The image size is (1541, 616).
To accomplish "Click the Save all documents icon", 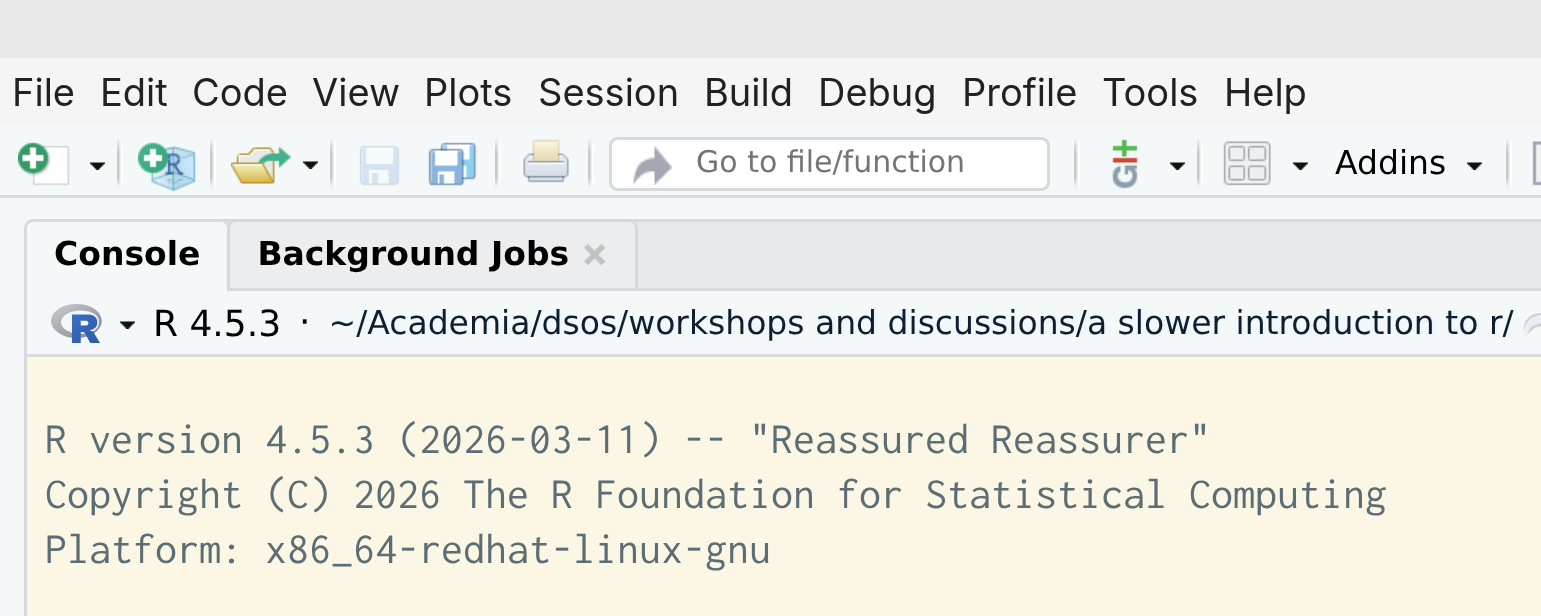I will coord(452,164).
